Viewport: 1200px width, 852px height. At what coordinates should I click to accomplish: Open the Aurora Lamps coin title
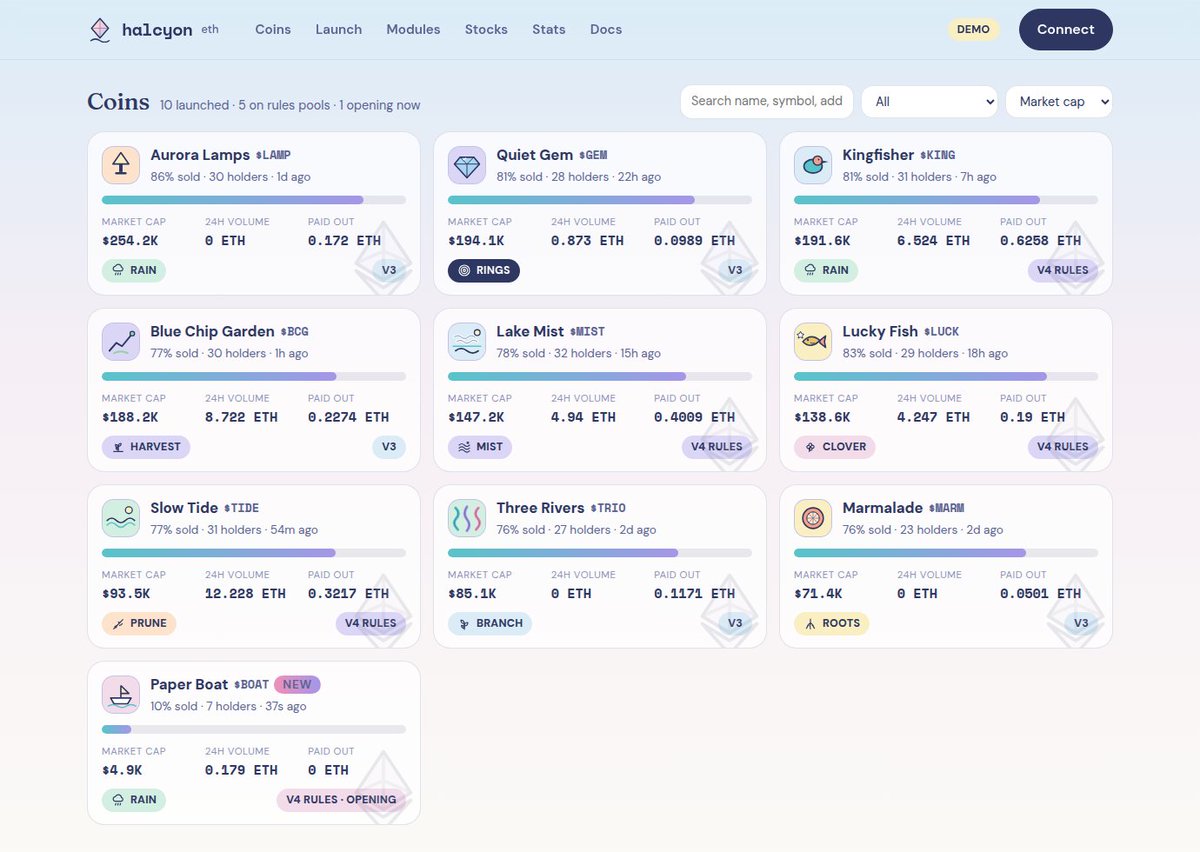[x=200, y=155]
